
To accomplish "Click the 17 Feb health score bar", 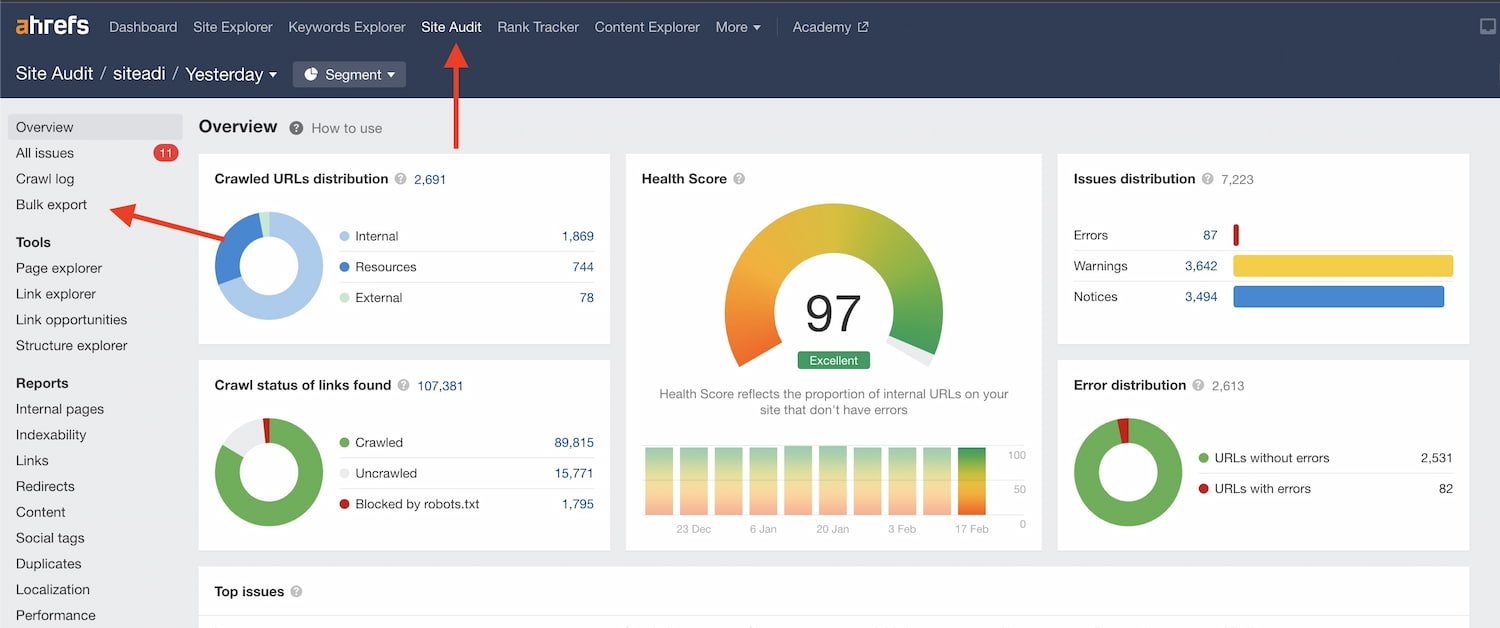I will coord(971,481).
